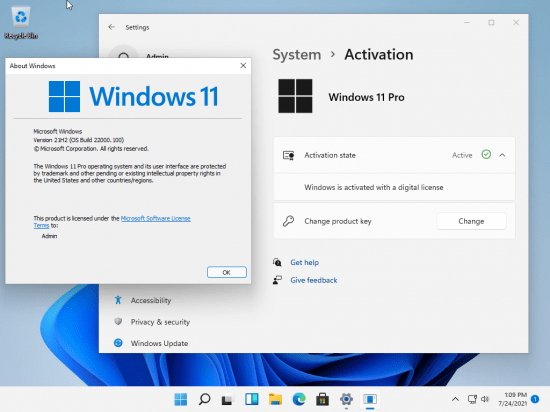Open the Recycle Bin desktop icon
This screenshot has width=550, height=412.
21,23
